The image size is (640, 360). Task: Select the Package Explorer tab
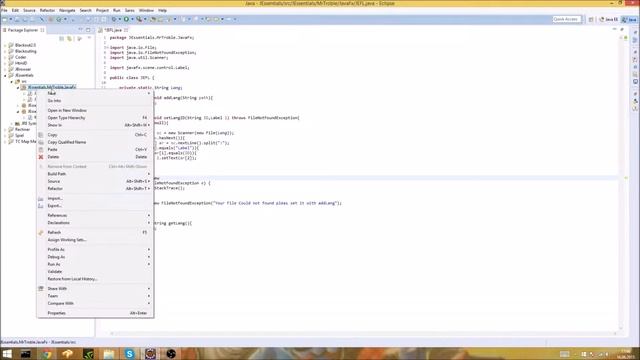coord(23,30)
